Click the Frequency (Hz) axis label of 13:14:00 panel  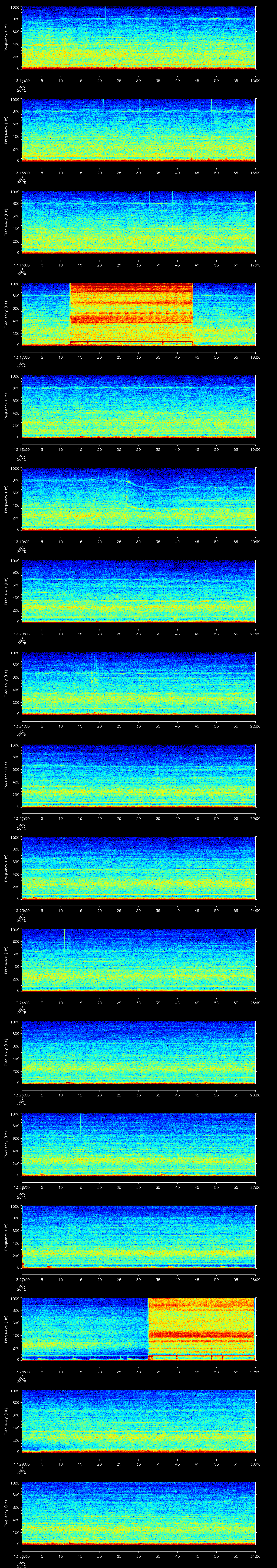[6, 38]
